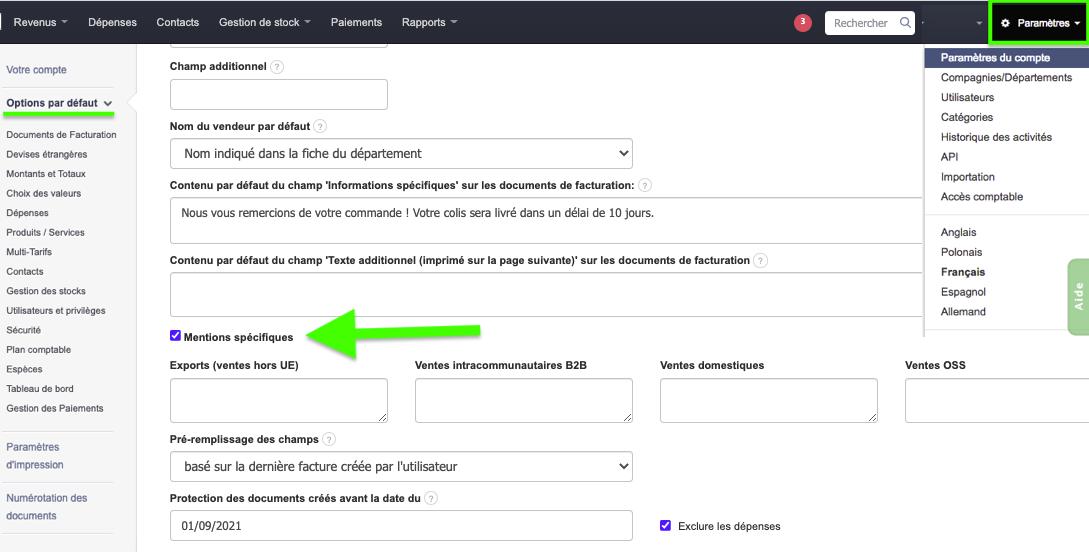
Task: Select Importation menu entry
Action: point(967,177)
